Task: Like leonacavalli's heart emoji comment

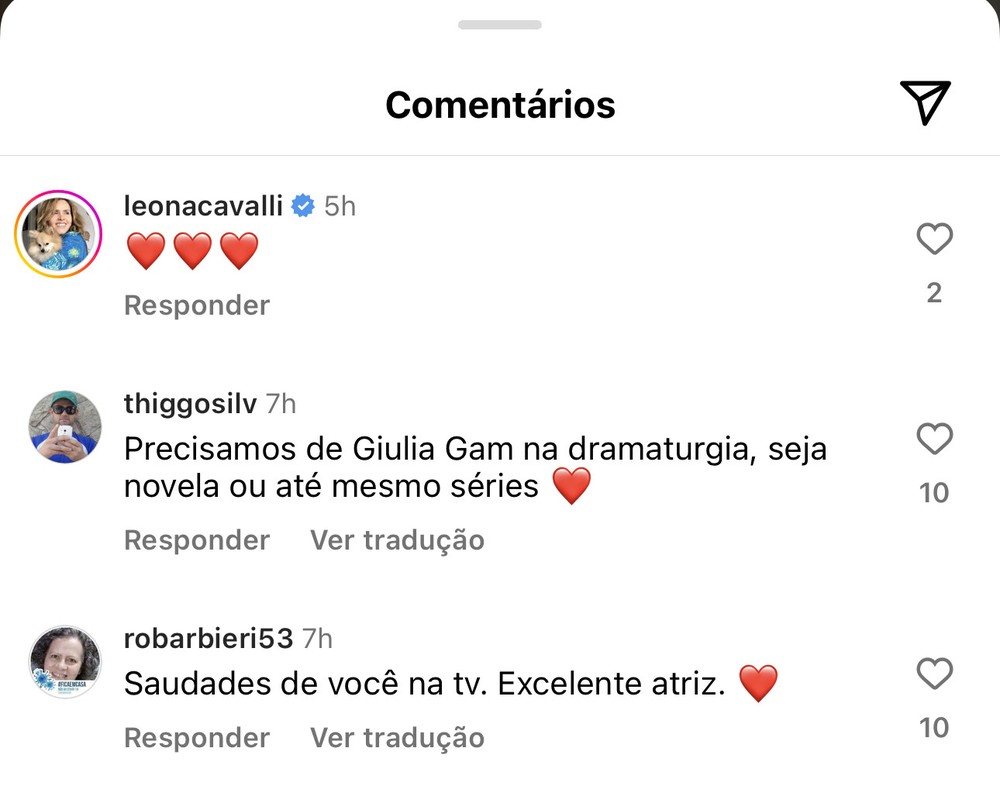Action: [x=934, y=239]
